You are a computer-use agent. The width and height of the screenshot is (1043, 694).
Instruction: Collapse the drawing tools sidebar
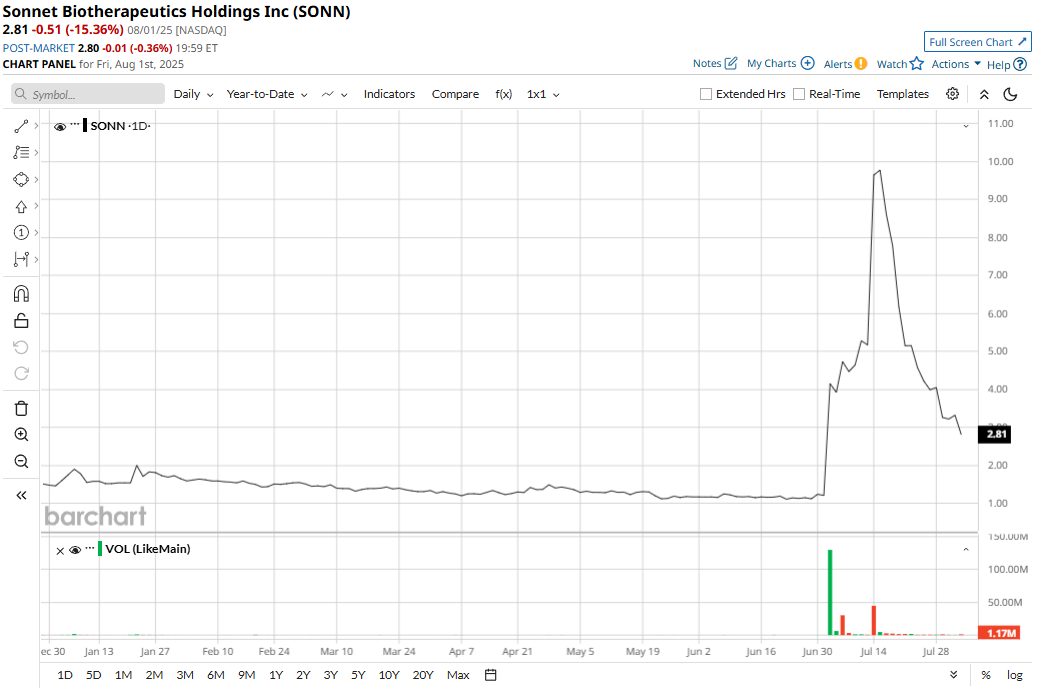pos(21,495)
